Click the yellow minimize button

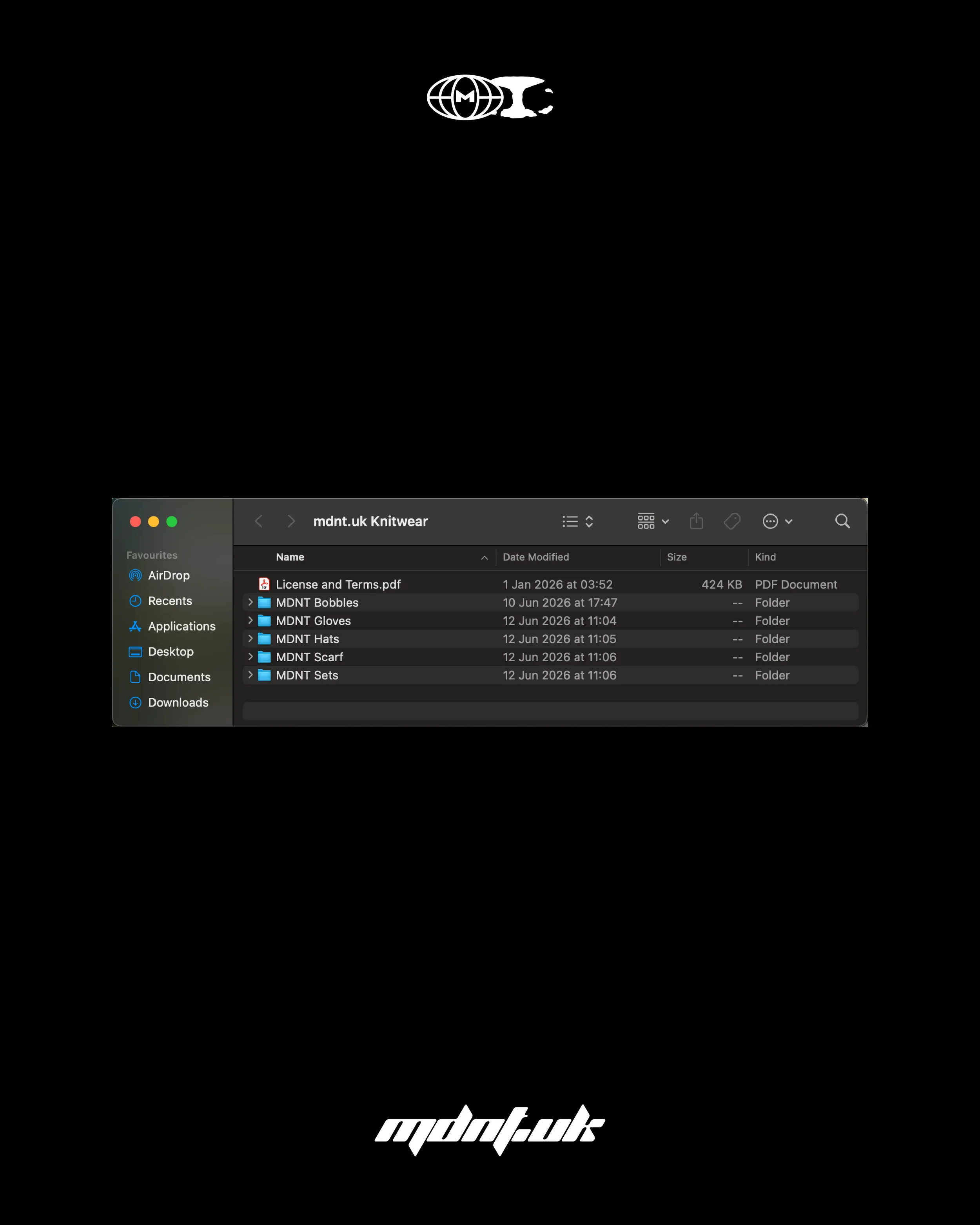point(153,522)
